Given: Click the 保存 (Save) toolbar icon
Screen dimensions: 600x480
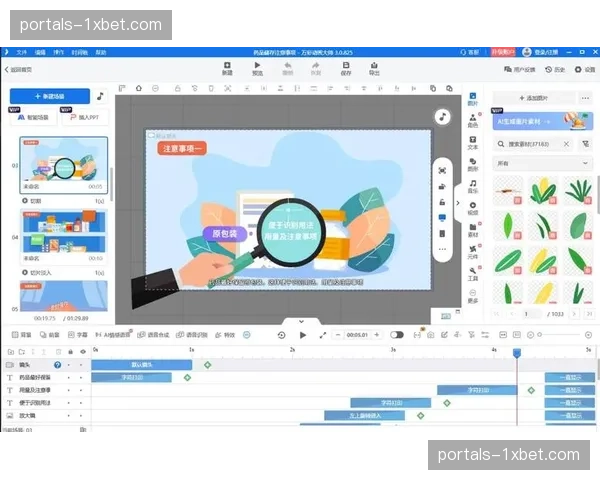Looking at the screenshot, I should point(346,68).
